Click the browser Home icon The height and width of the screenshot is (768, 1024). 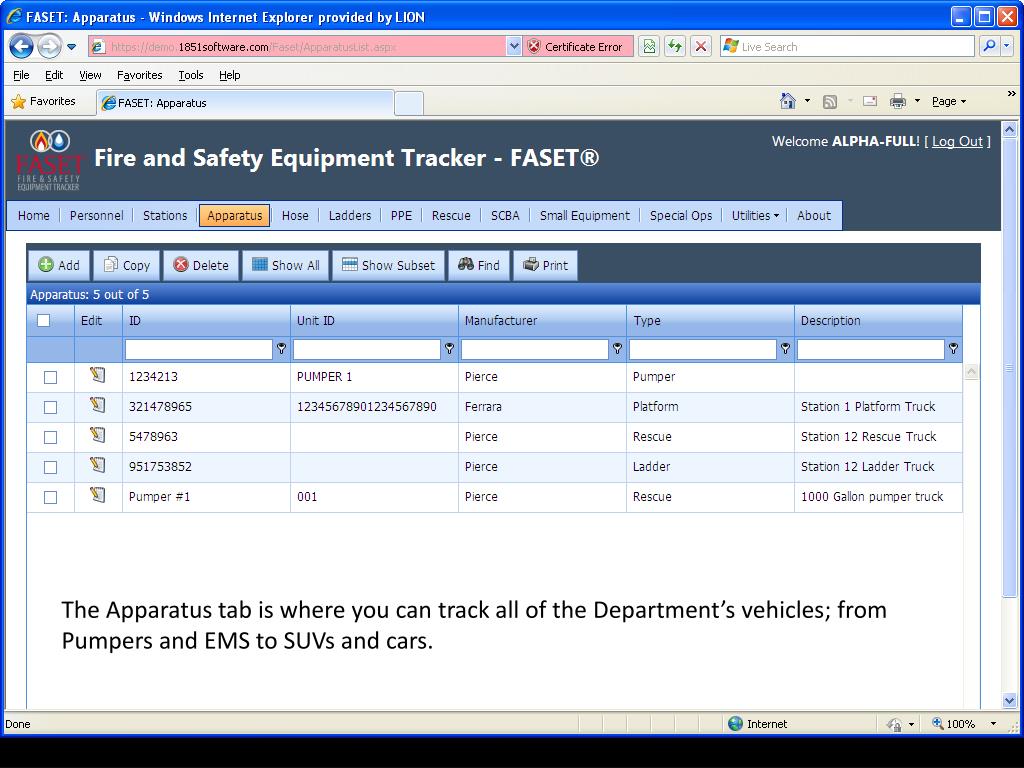pyautogui.click(x=788, y=101)
